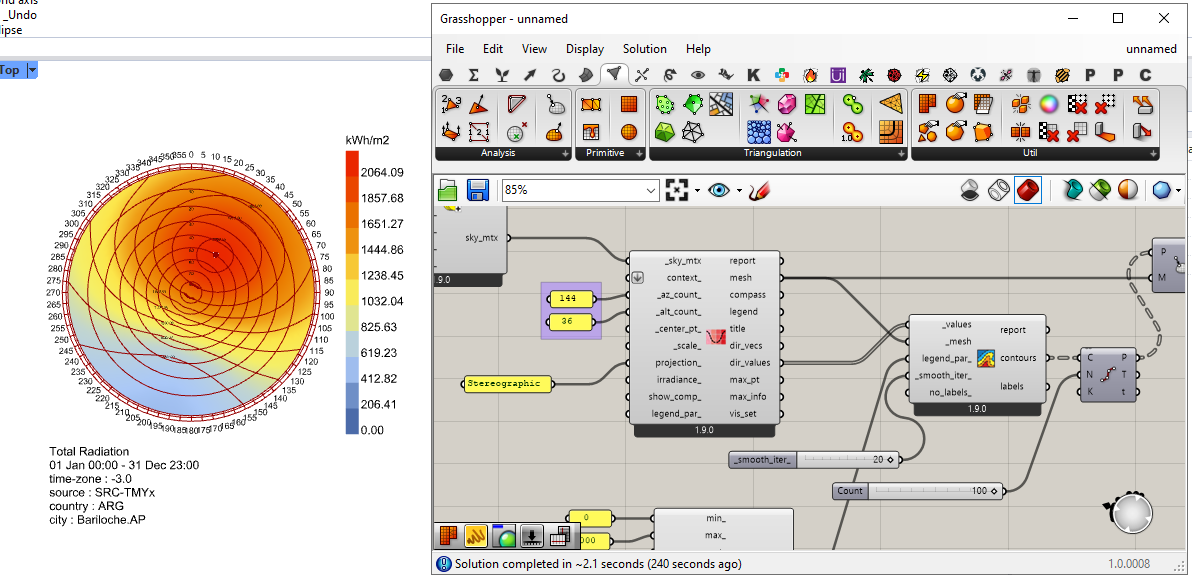Click the yellow 144 number panel
1192x575 pixels.
click(x=568, y=298)
